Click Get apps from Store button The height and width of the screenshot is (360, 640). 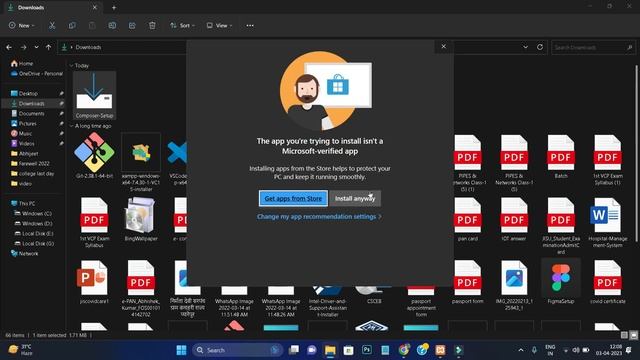(293, 198)
